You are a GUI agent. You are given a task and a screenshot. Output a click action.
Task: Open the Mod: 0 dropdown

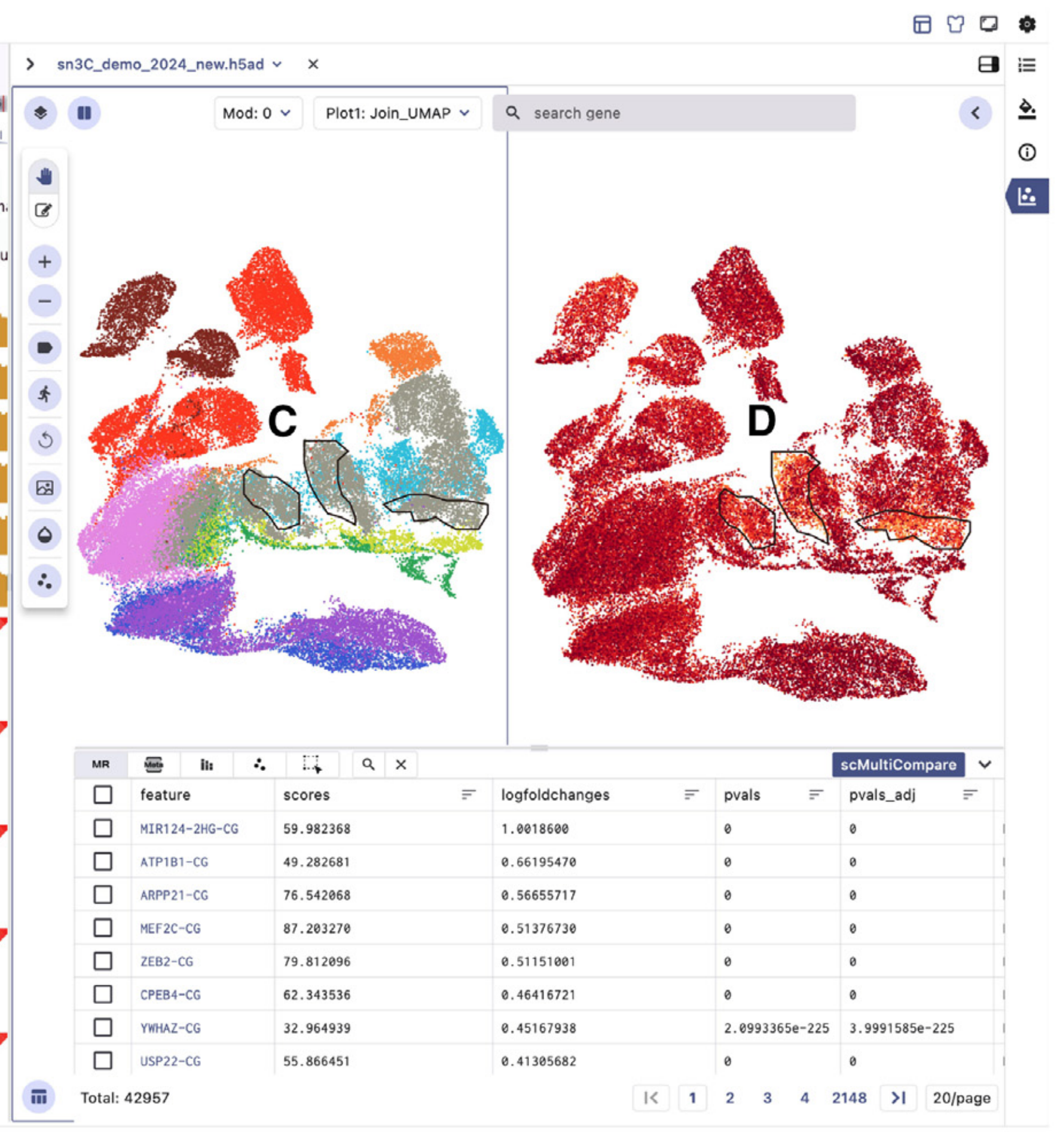(257, 113)
